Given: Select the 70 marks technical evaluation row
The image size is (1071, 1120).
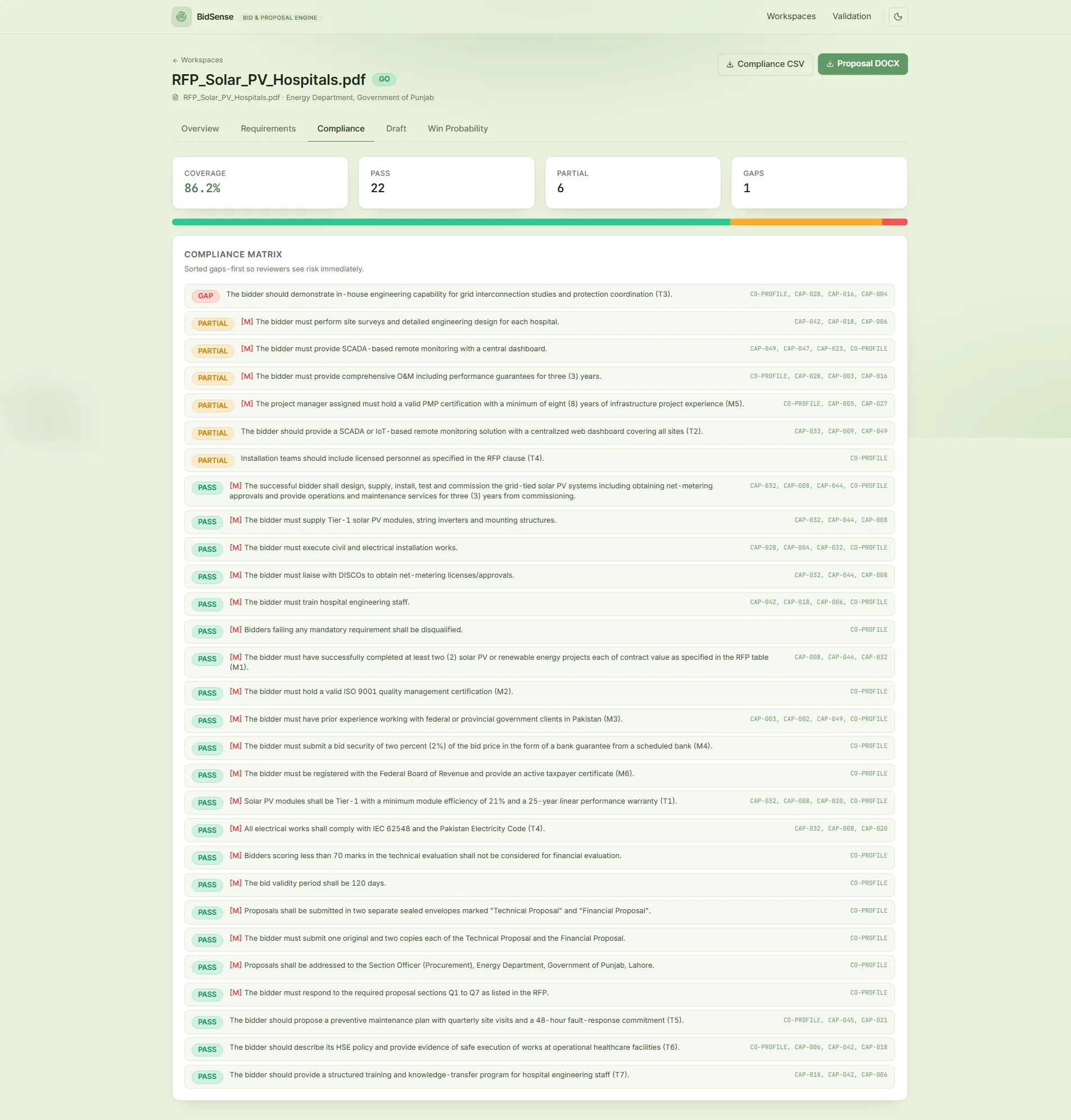Looking at the screenshot, I should 539,857.
